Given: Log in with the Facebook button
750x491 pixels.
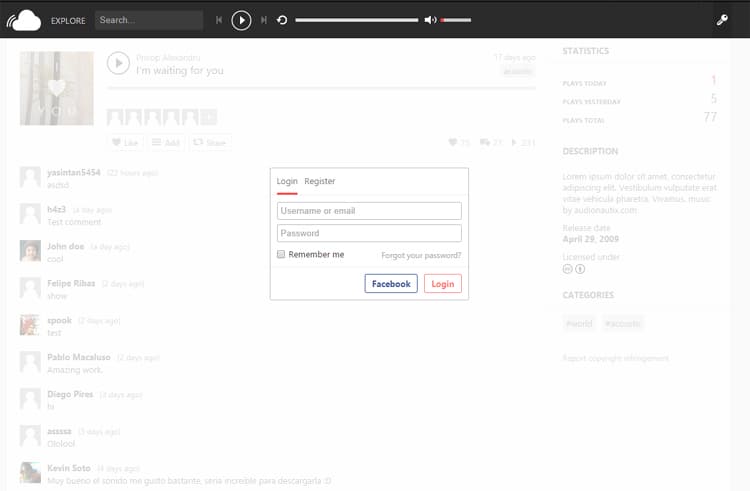Looking at the screenshot, I should click(391, 284).
